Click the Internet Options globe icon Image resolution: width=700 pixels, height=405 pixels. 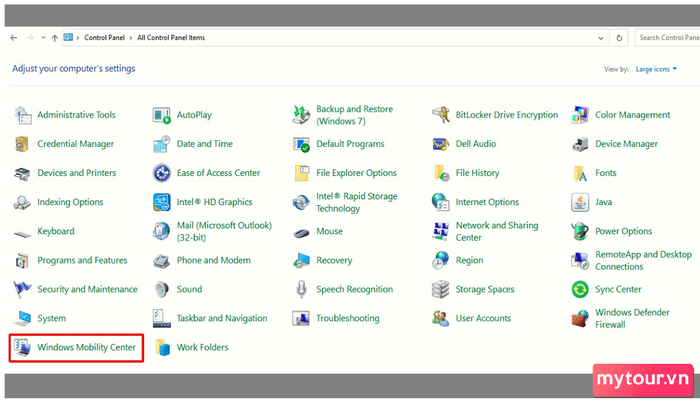[441, 202]
